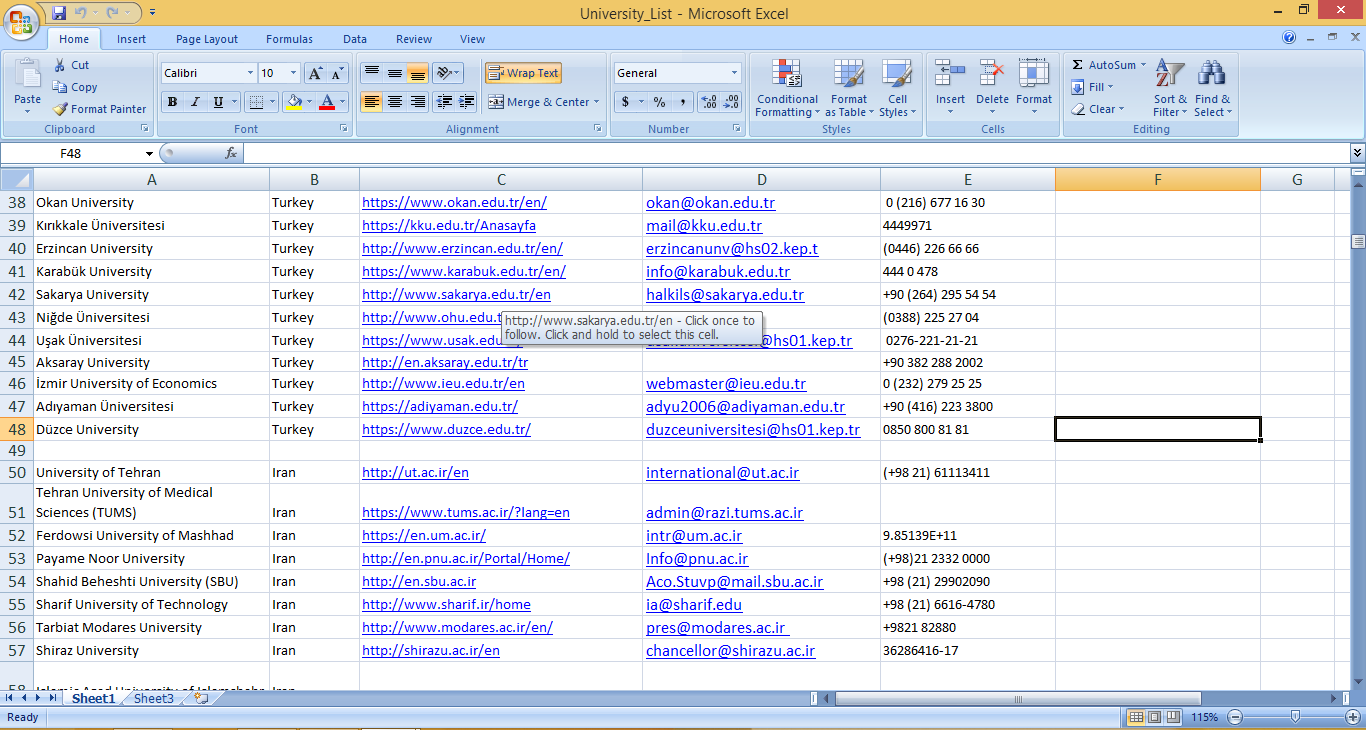Viewport: 1366px width, 730px height.
Task: Switch to the Sheet3 worksheet tab
Action: coord(154,698)
